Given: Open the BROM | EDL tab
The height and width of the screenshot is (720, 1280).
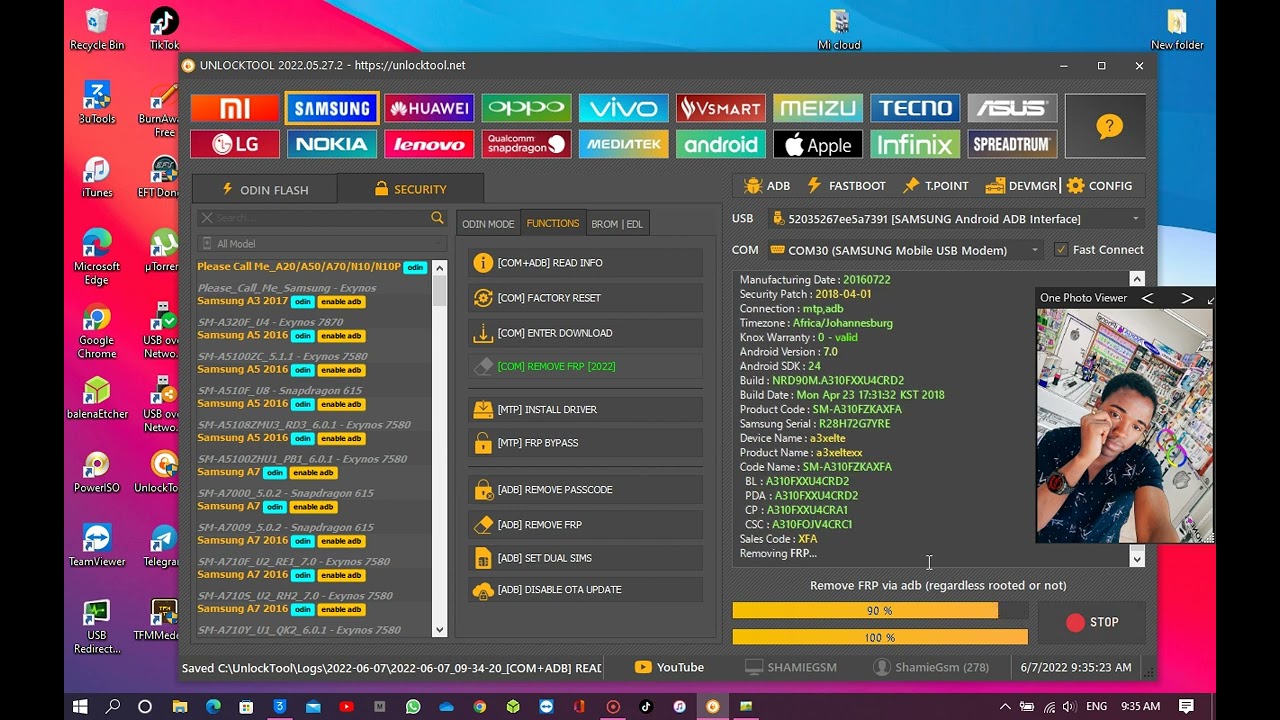Looking at the screenshot, I should [617, 224].
